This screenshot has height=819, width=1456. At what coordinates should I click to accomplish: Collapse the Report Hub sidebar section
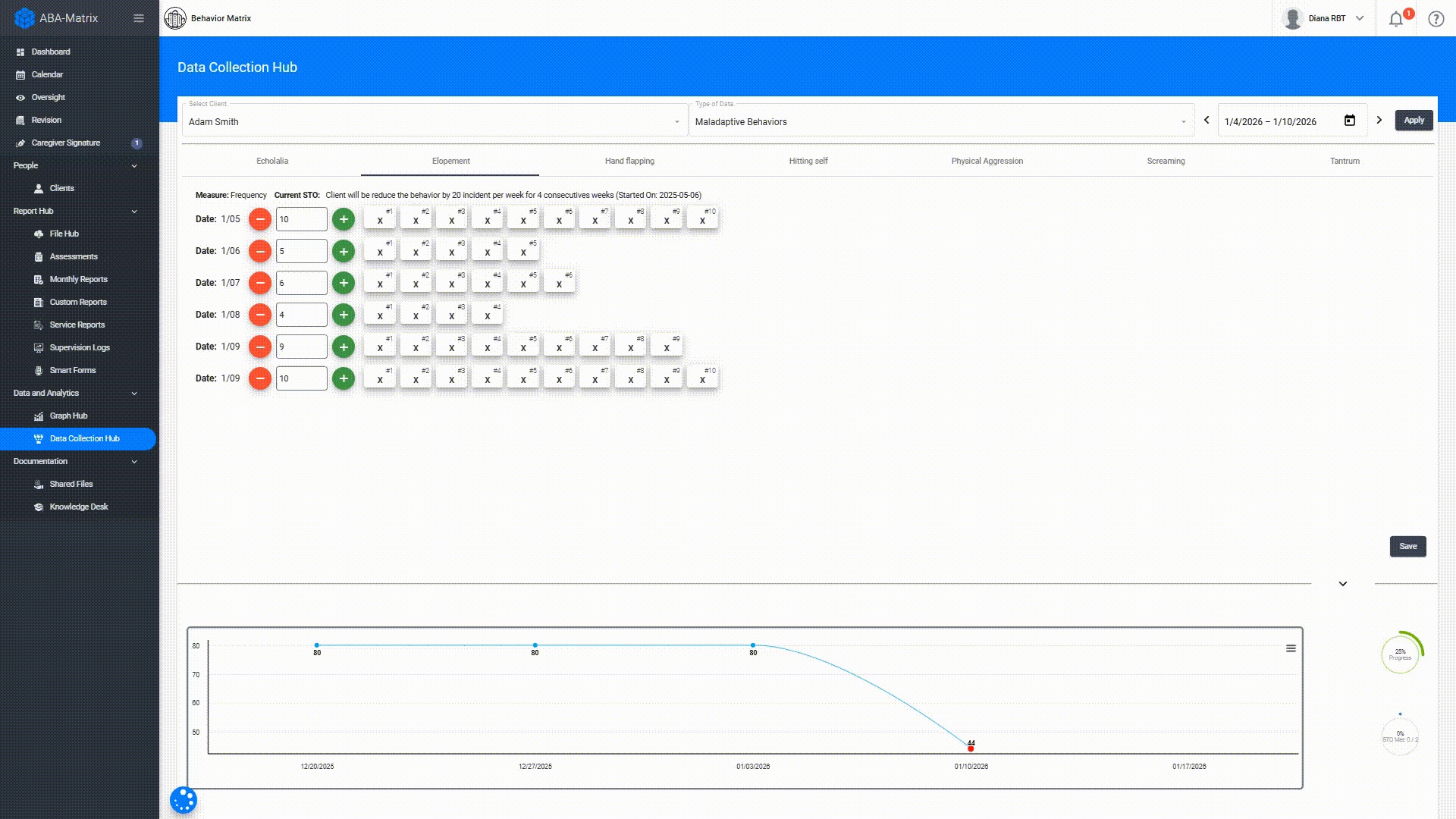click(134, 212)
